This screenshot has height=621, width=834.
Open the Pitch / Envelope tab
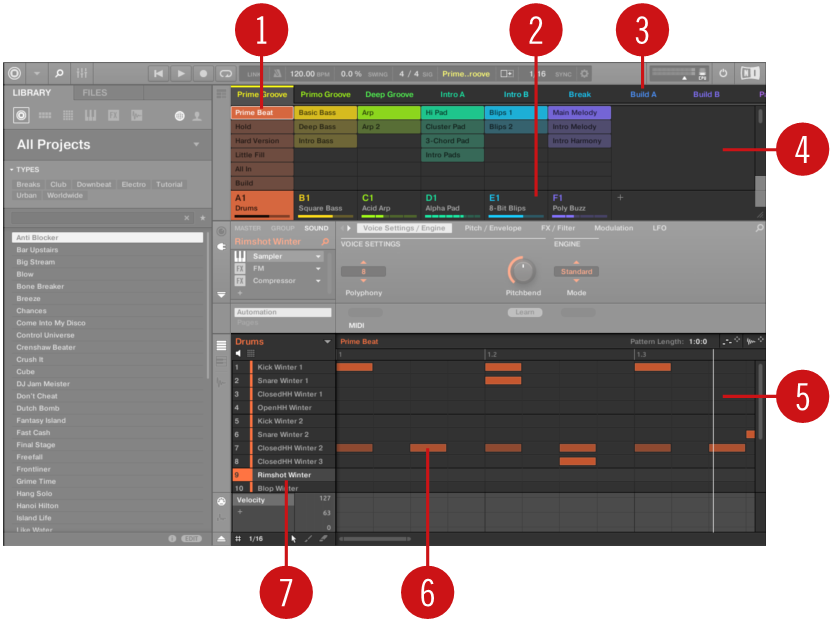point(493,228)
